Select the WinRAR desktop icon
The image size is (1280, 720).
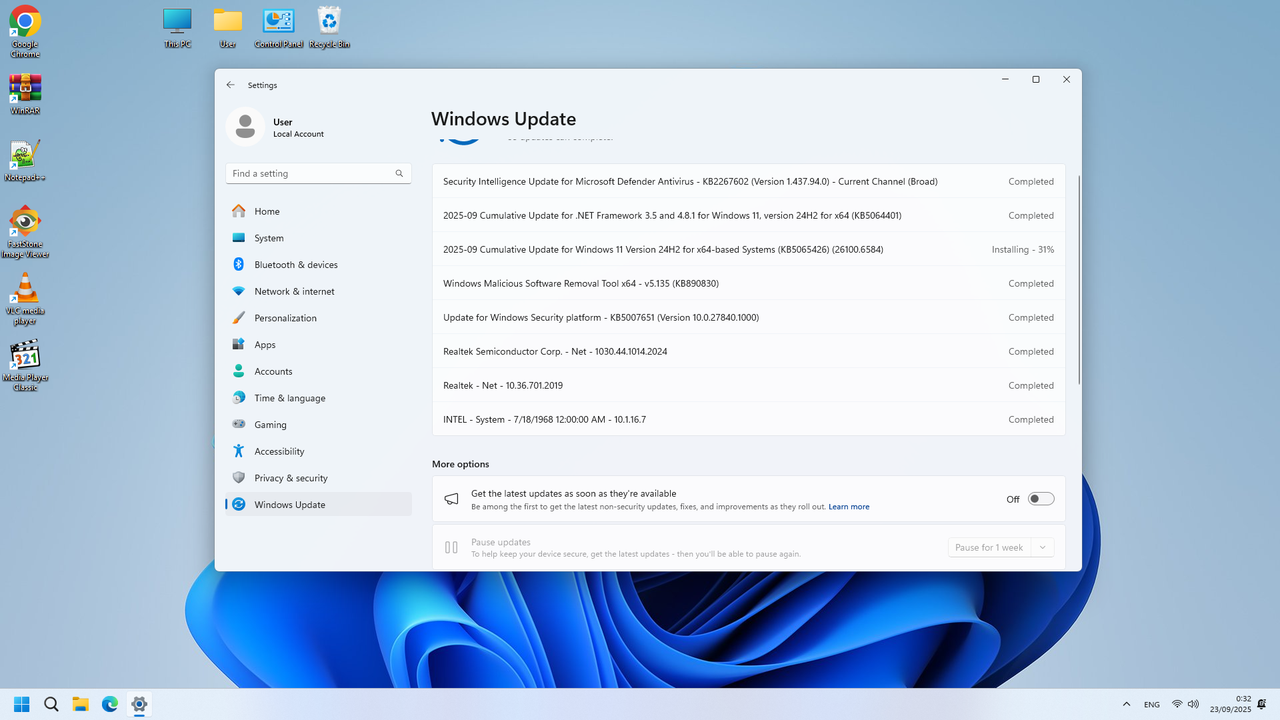coord(25,95)
